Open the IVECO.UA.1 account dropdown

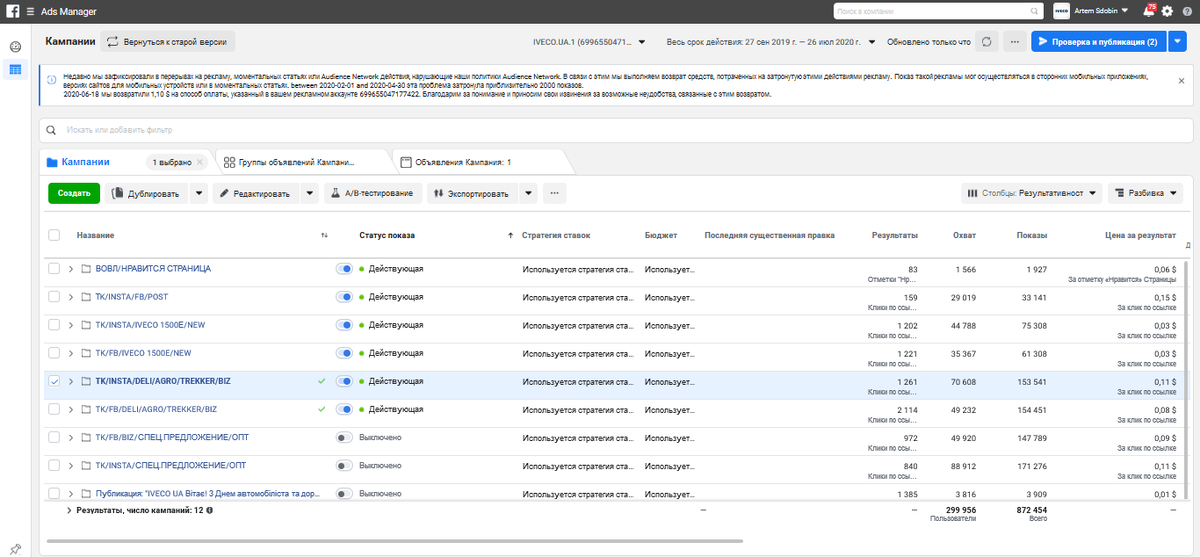pos(589,42)
